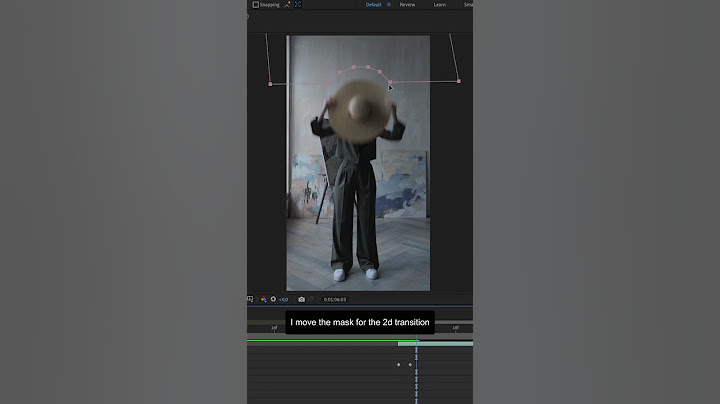This screenshot has height=404, width=720.
Task: Click the show snapshot icon next to the camera
Action: [x=311, y=299]
